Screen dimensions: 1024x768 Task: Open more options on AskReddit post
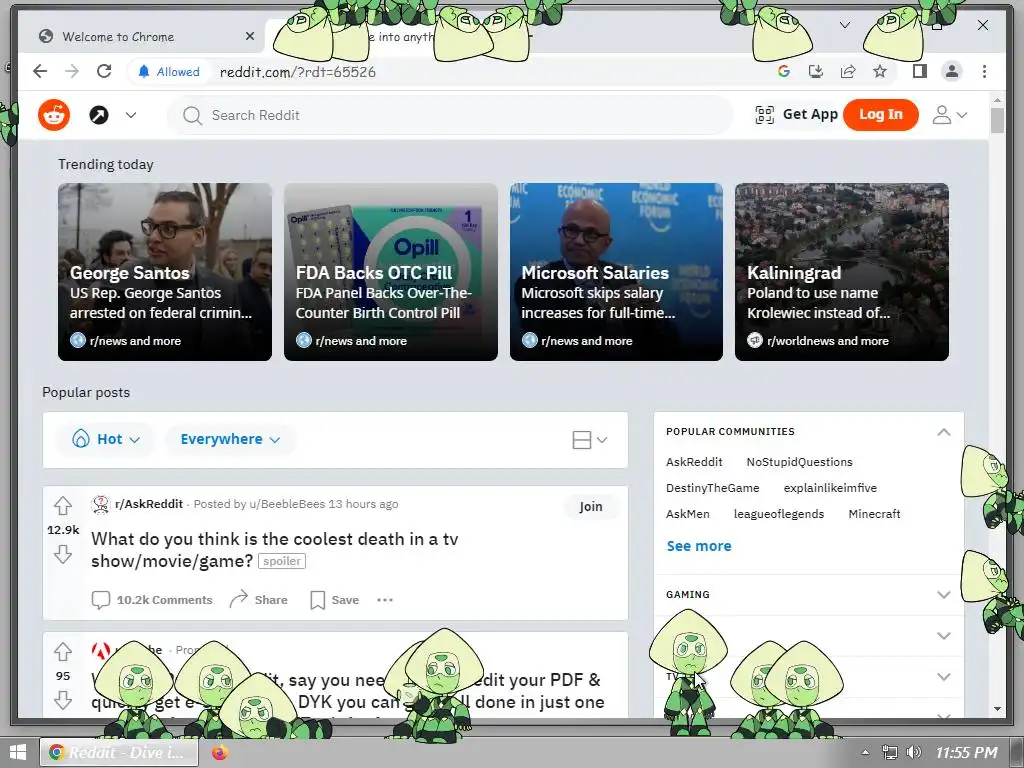385,600
